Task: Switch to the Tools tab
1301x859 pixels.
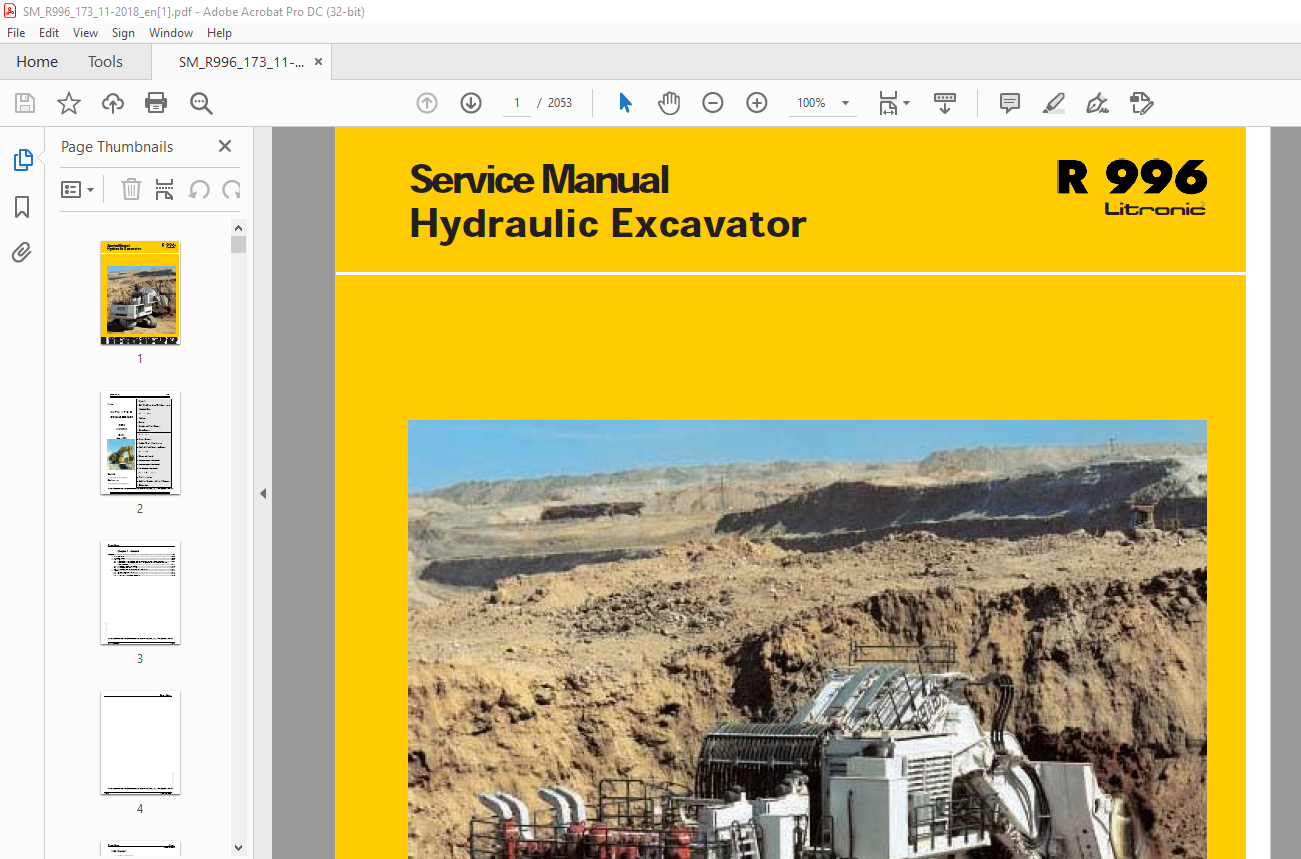Action: [x=105, y=62]
